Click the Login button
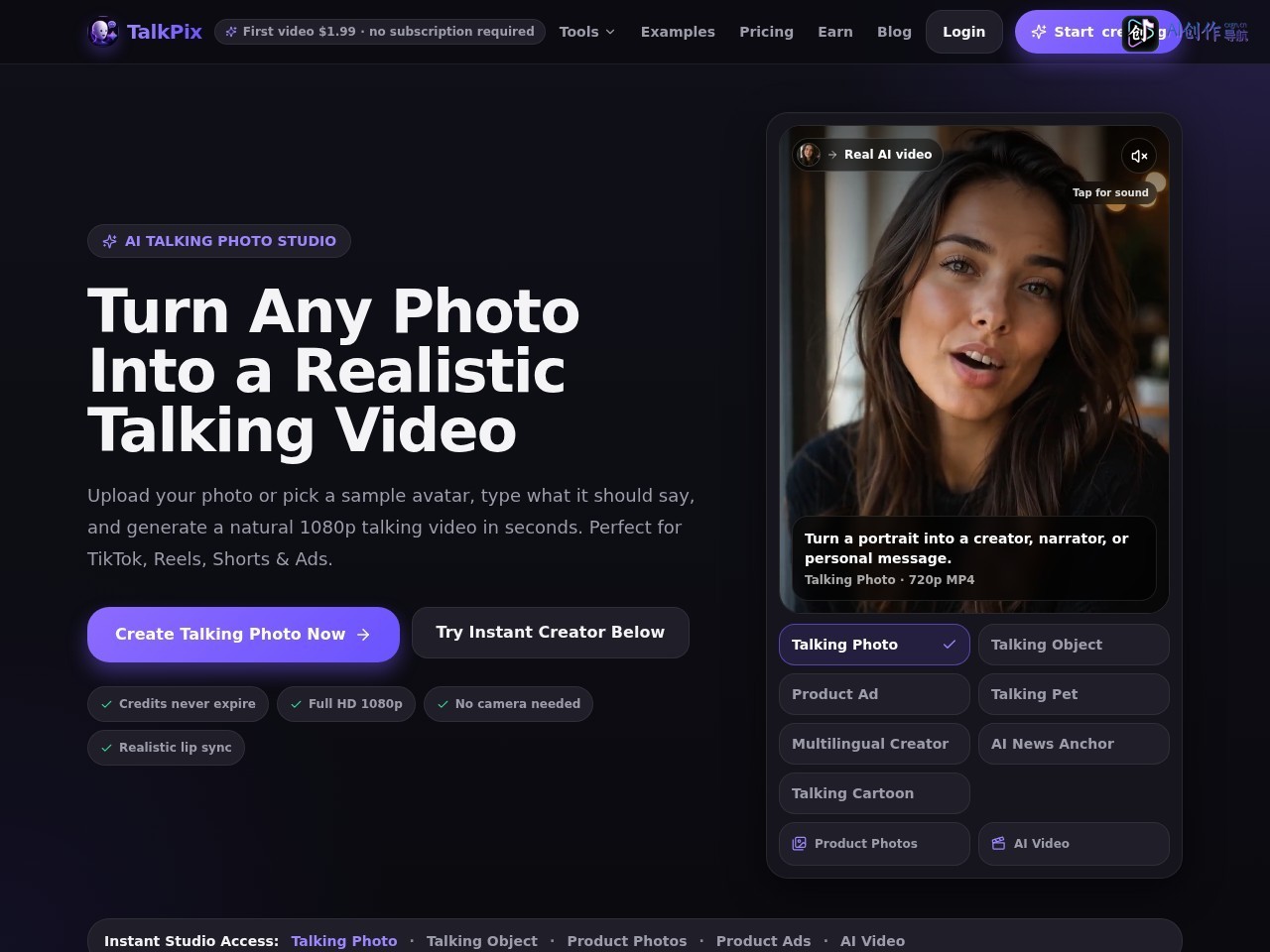The width and height of the screenshot is (1270, 952). click(x=964, y=32)
